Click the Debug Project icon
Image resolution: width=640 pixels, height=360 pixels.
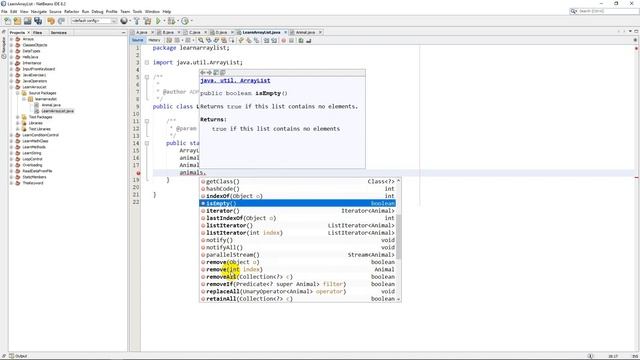tap(171, 21)
